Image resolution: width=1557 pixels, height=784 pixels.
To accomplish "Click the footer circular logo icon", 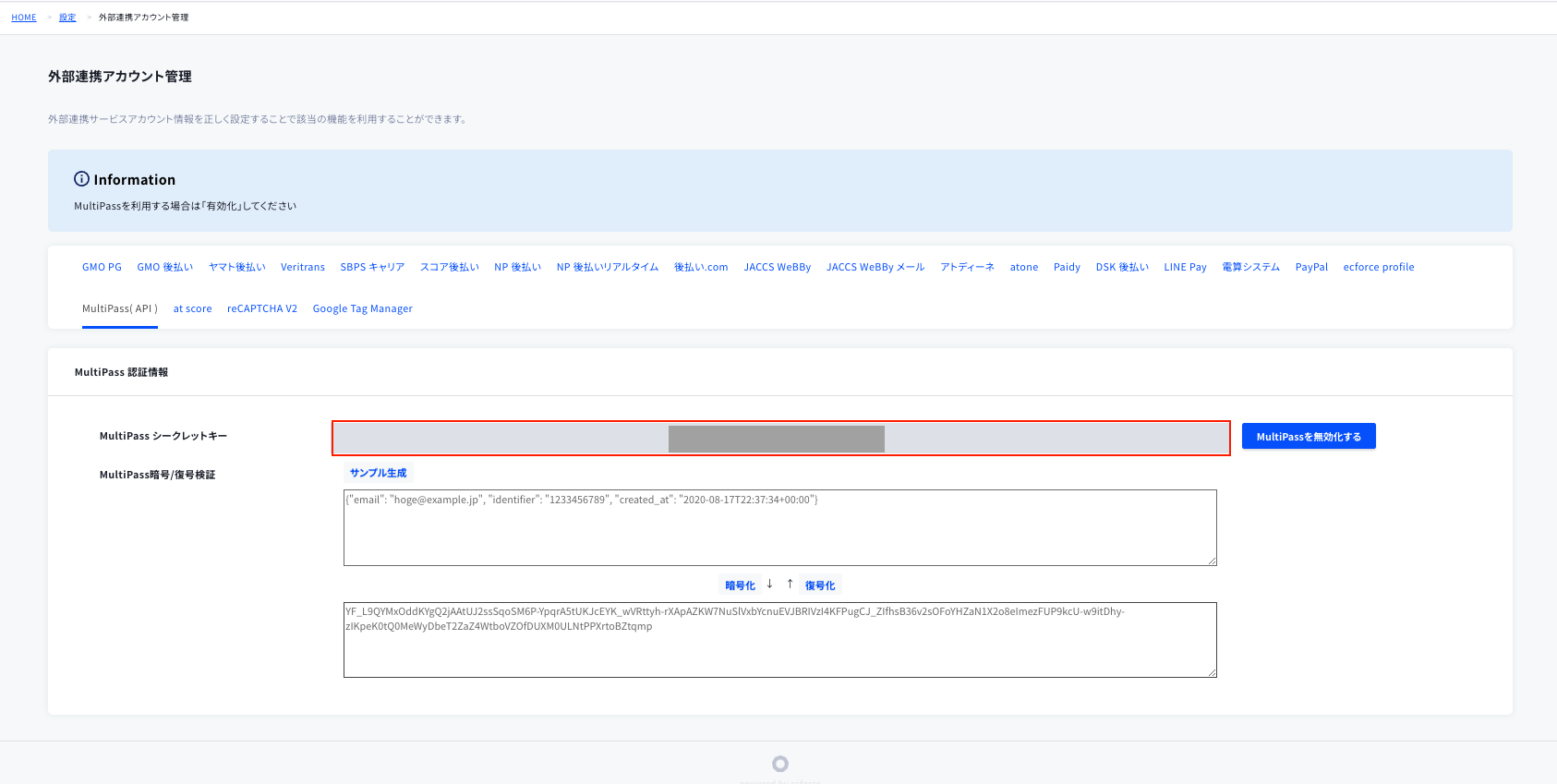I will (x=780, y=764).
